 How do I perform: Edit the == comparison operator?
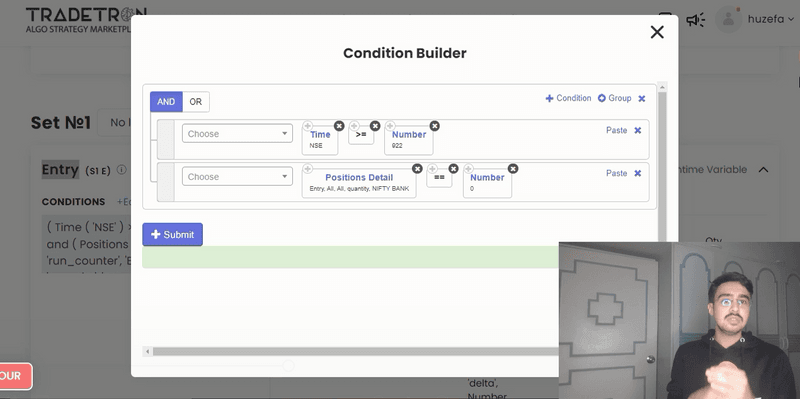pos(439,178)
